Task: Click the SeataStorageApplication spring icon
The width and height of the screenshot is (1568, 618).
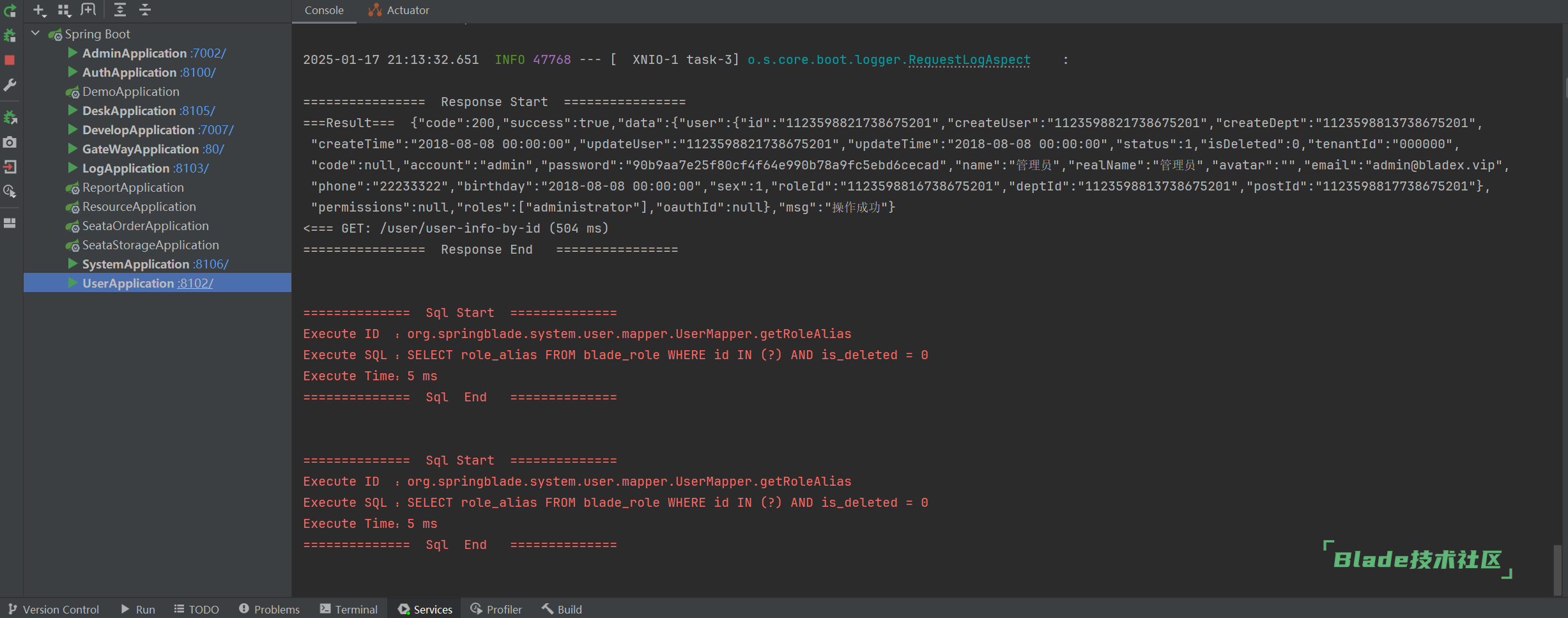Action: [x=73, y=245]
